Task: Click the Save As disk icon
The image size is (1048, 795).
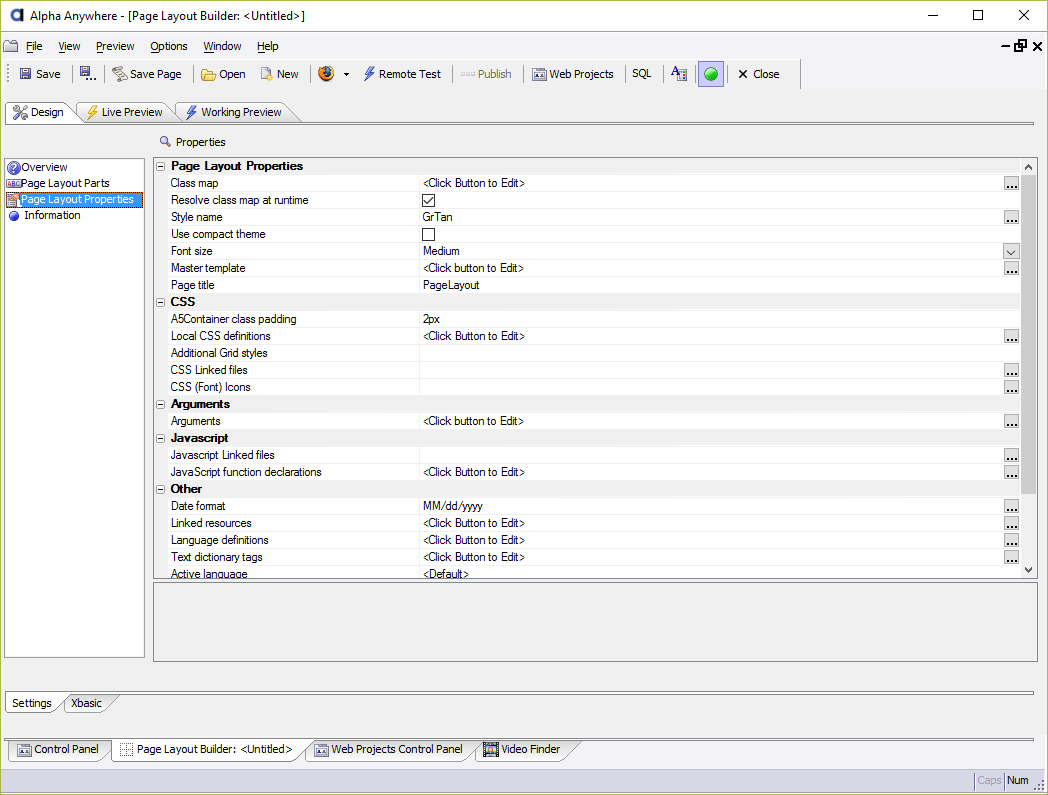Action: click(88, 74)
